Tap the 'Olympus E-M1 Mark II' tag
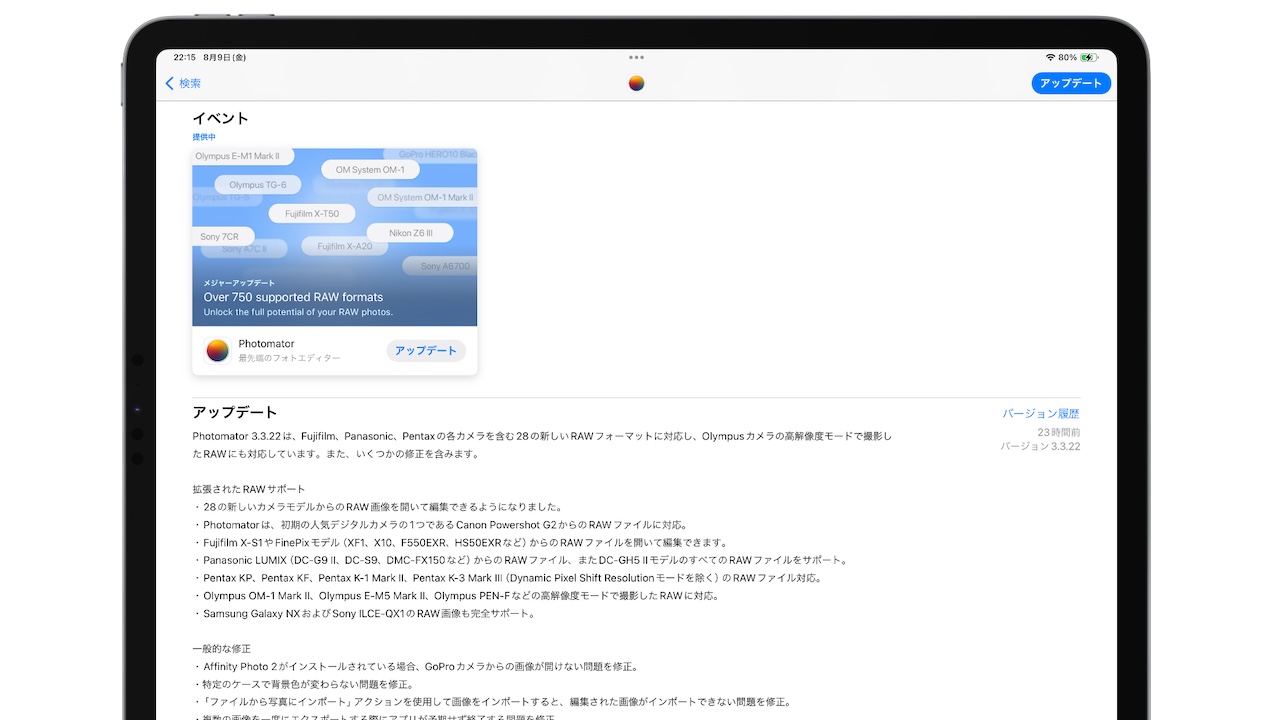The width and height of the screenshot is (1280, 720). tap(243, 156)
